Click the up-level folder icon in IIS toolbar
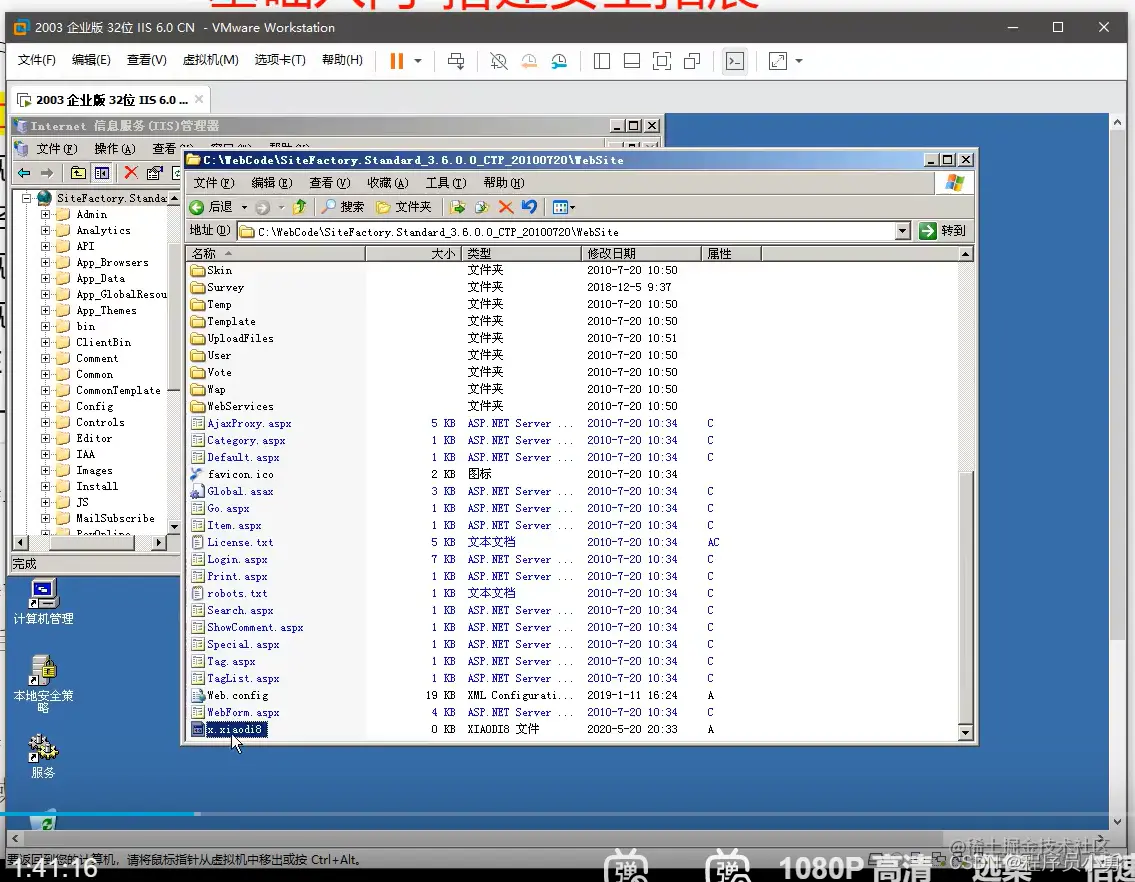This screenshot has width=1135, height=882. [78, 173]
